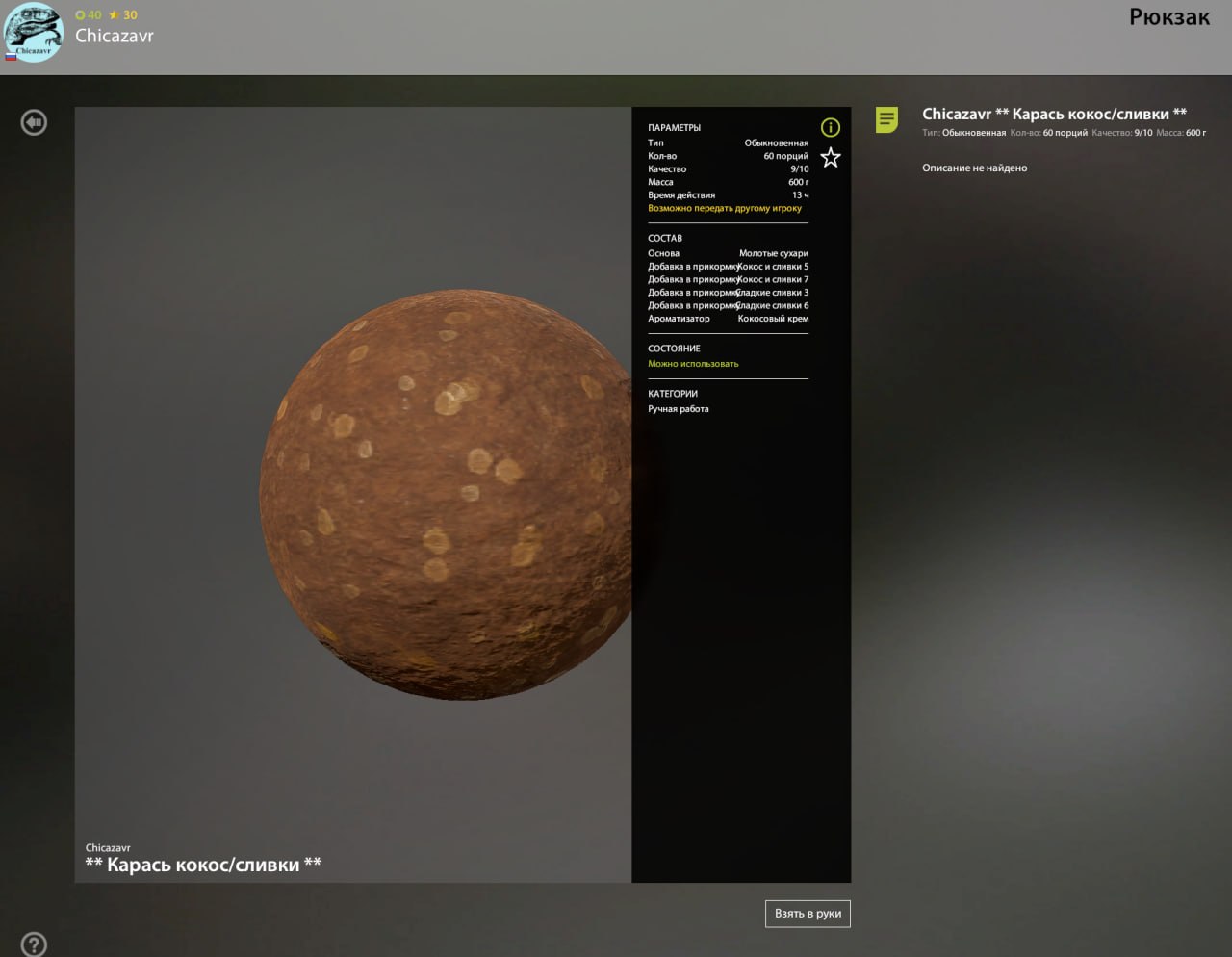Screen dimensions: 1232x957
Task: Click "Возможно передать другому игроку" yellow text
Action: (x=724, y=208)
